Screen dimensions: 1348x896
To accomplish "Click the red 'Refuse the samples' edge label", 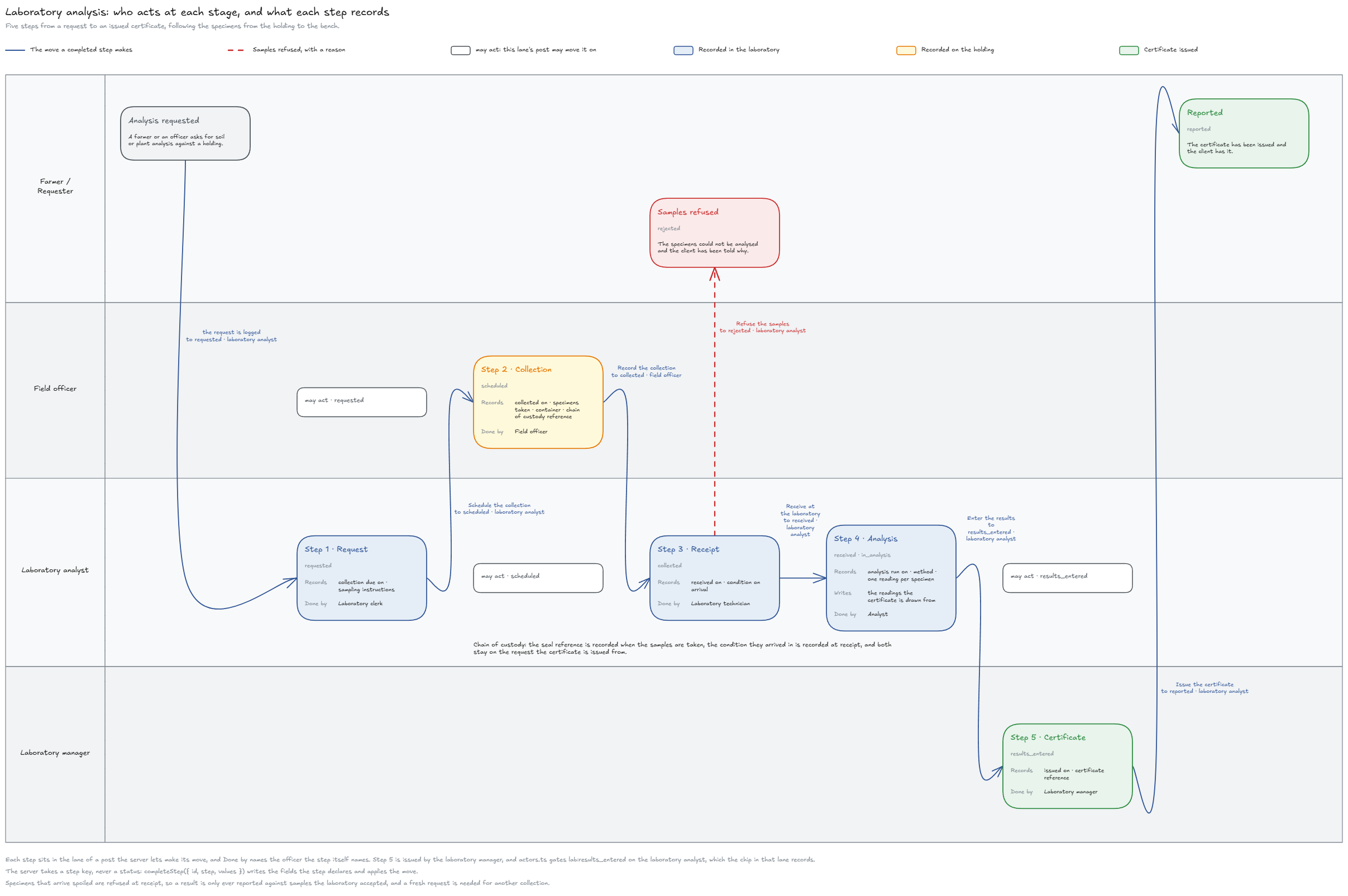I will 762,327.
